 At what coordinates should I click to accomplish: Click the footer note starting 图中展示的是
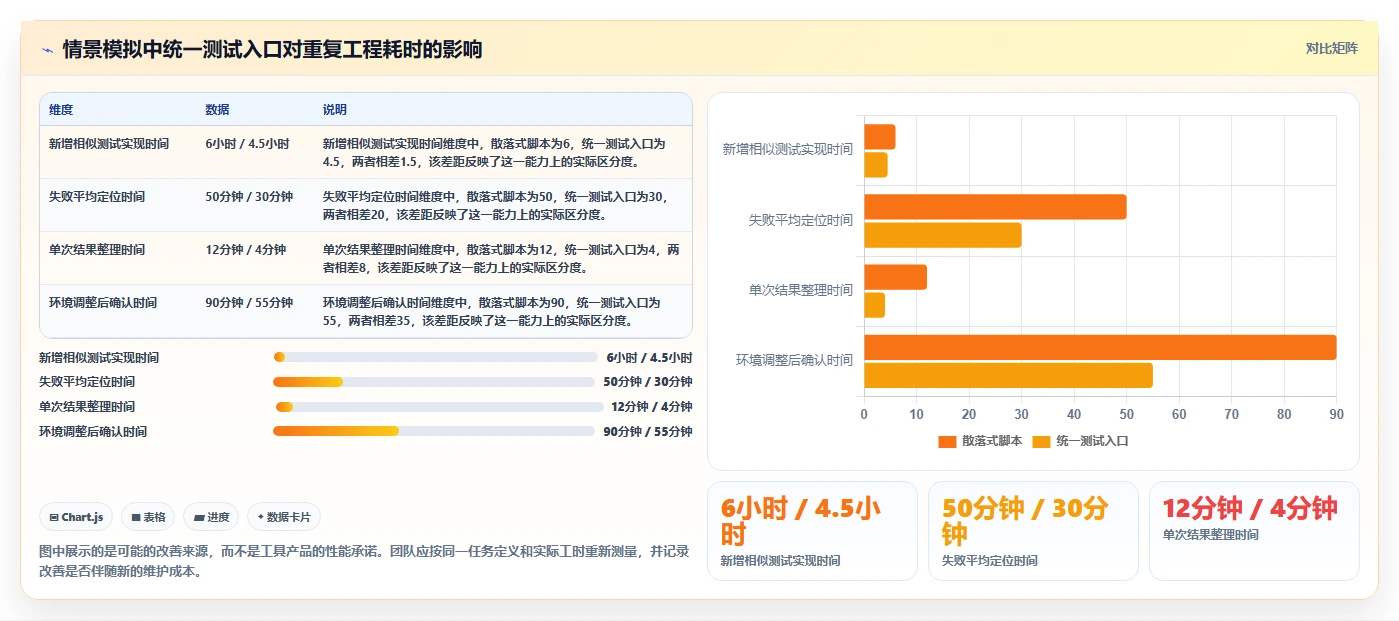click(x=364, y=561)
